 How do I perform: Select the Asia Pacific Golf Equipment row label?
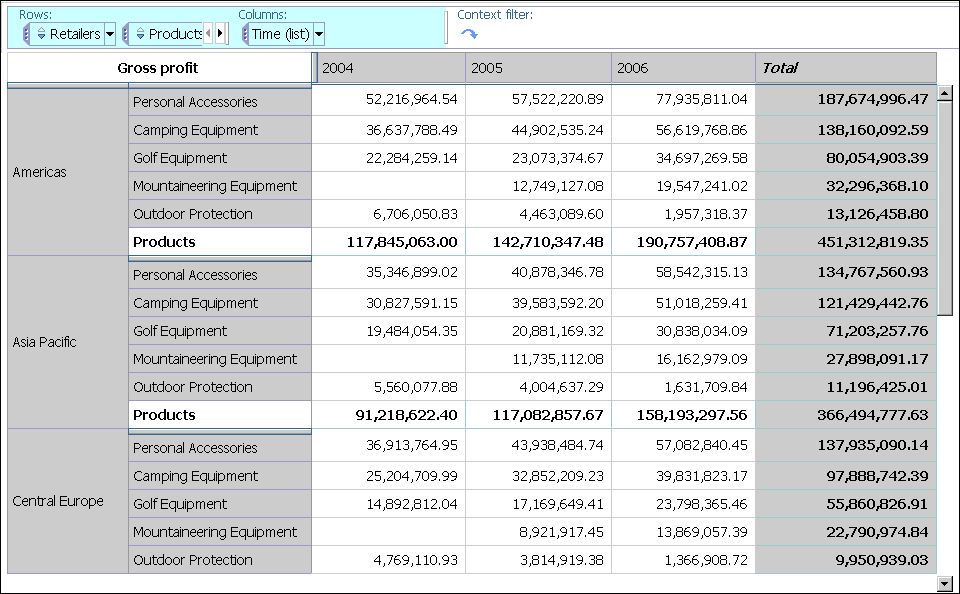(x=220, y=331)
